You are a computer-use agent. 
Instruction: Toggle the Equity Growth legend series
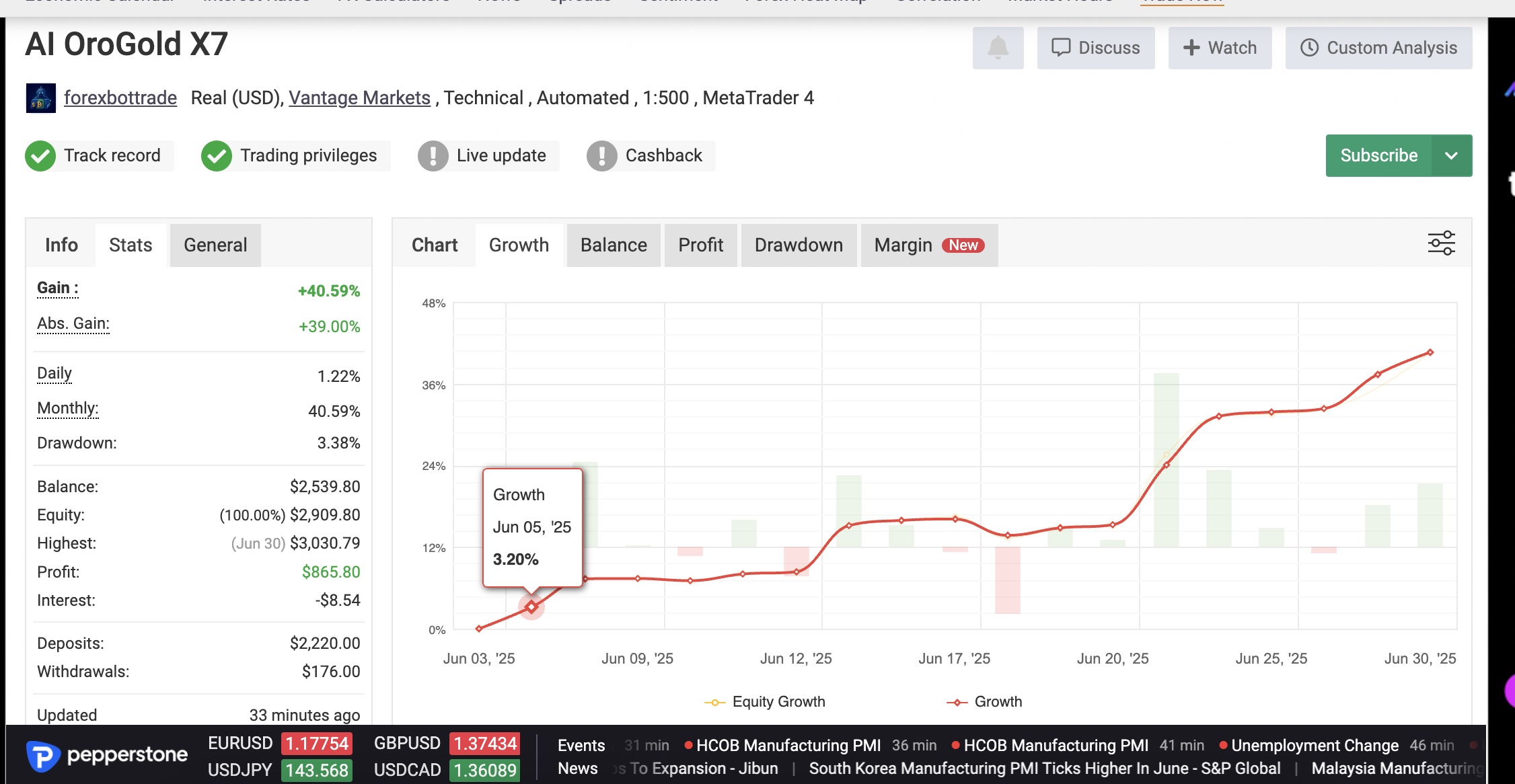765,702
